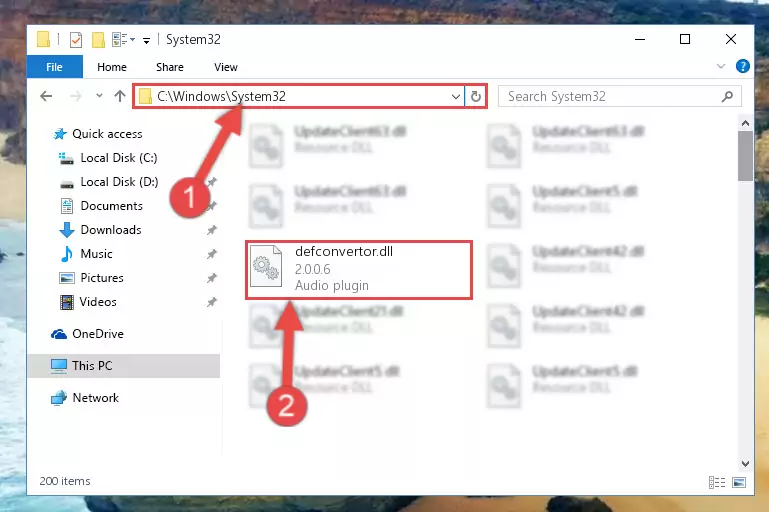Open Local Disk (D:) in sidebar
Viewport: 769px width, 512px height.
tap(119, 182)
